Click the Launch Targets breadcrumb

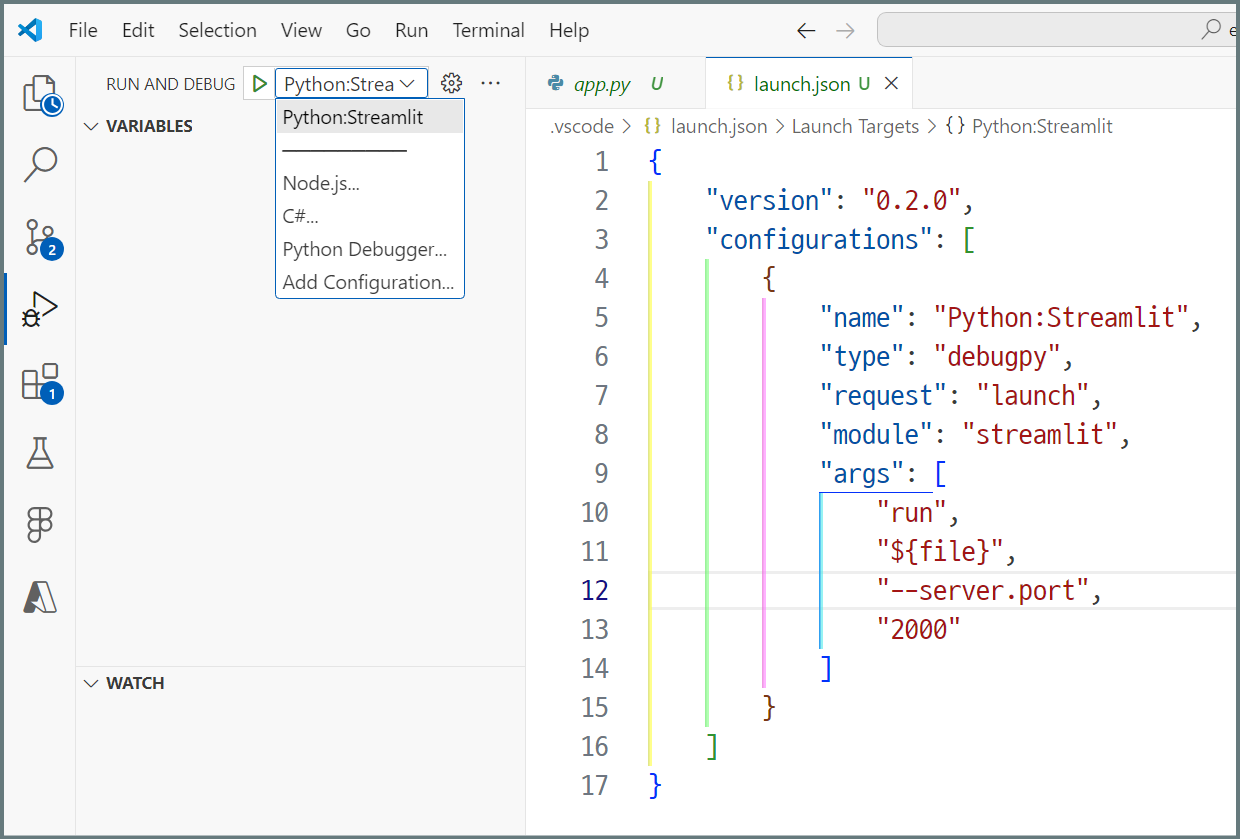(x=855, y=126)
